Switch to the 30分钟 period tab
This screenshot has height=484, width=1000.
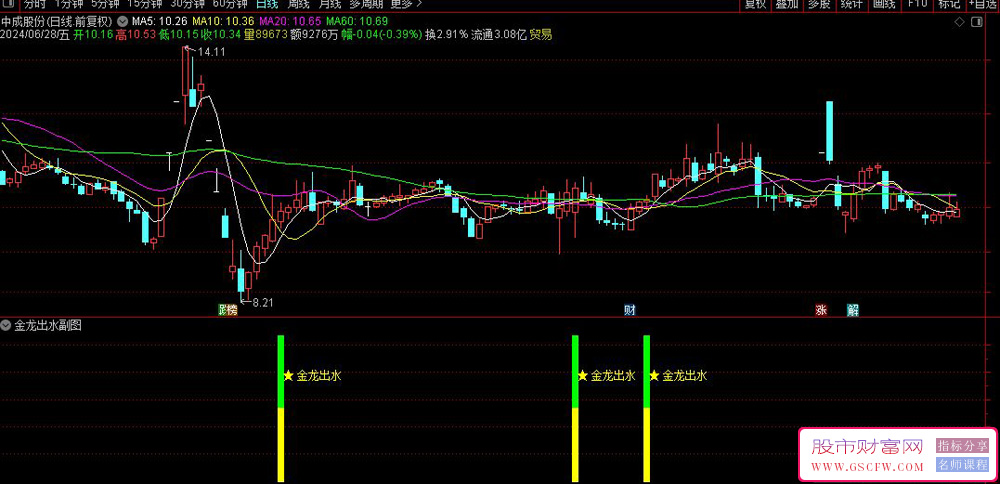click(186, 4)
